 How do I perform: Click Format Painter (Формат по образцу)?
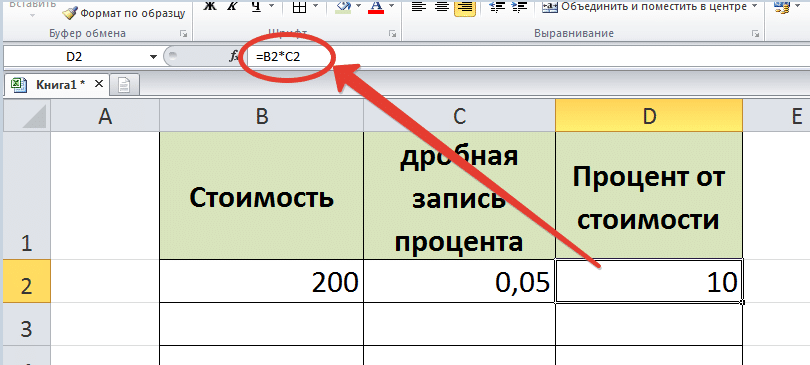click(124, 12)
